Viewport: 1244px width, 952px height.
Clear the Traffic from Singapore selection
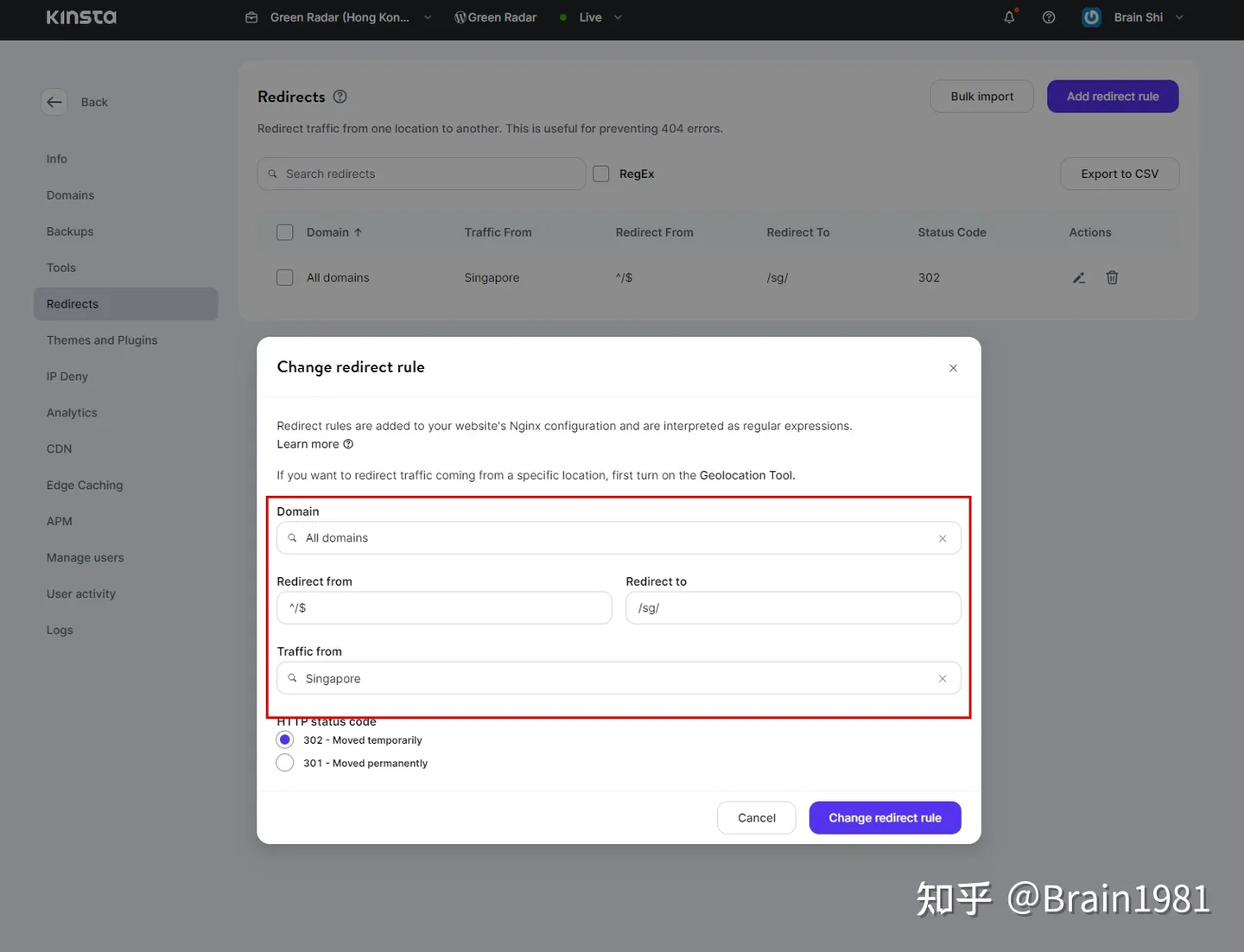point(943,679)
